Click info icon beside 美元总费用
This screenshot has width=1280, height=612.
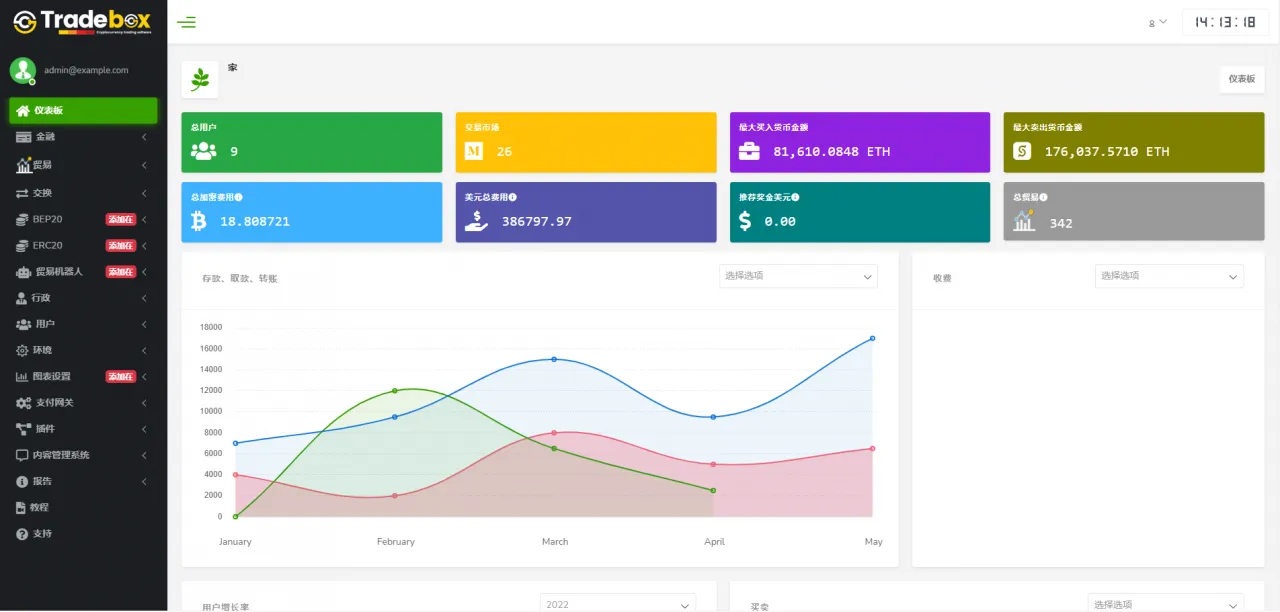coord(513,198)
